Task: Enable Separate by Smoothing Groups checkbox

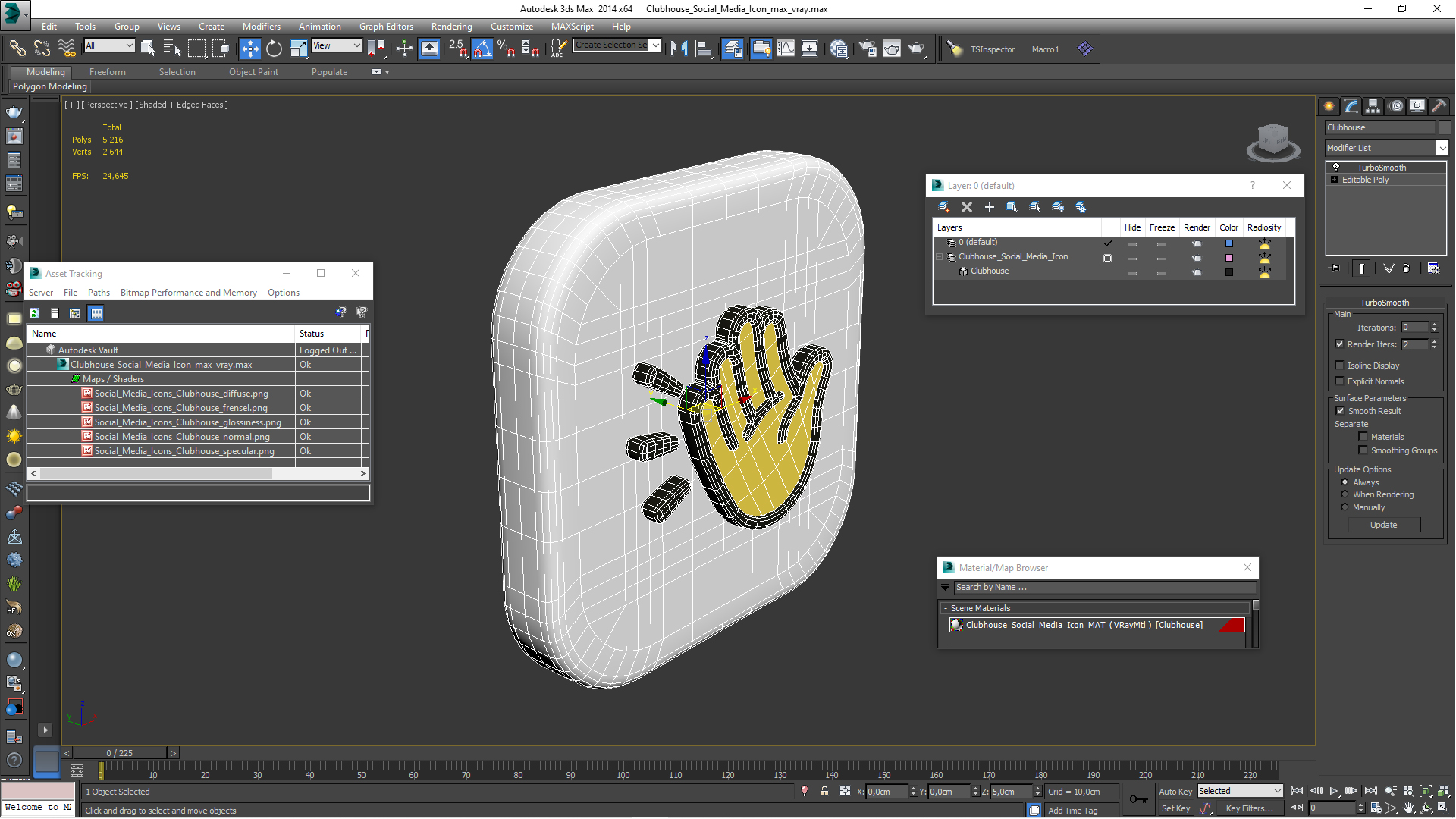Action: (x=1363, y=450)
